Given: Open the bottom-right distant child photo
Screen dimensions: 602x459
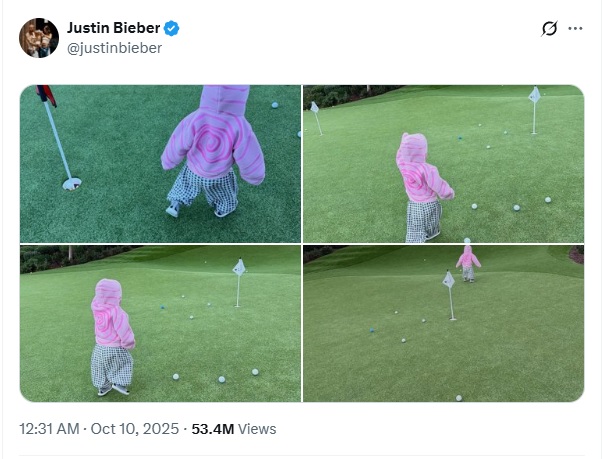Looking at the screenshot, I should (x=443, y=324).
